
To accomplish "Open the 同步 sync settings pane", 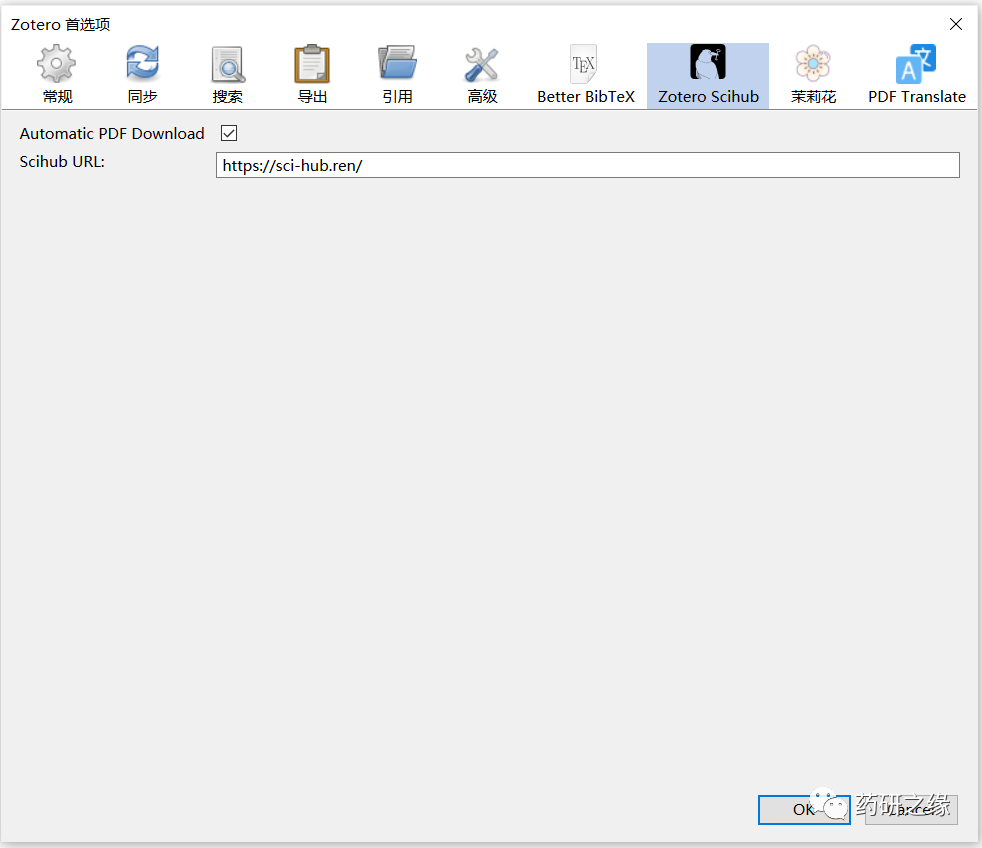I will click(x=142, y=75).
